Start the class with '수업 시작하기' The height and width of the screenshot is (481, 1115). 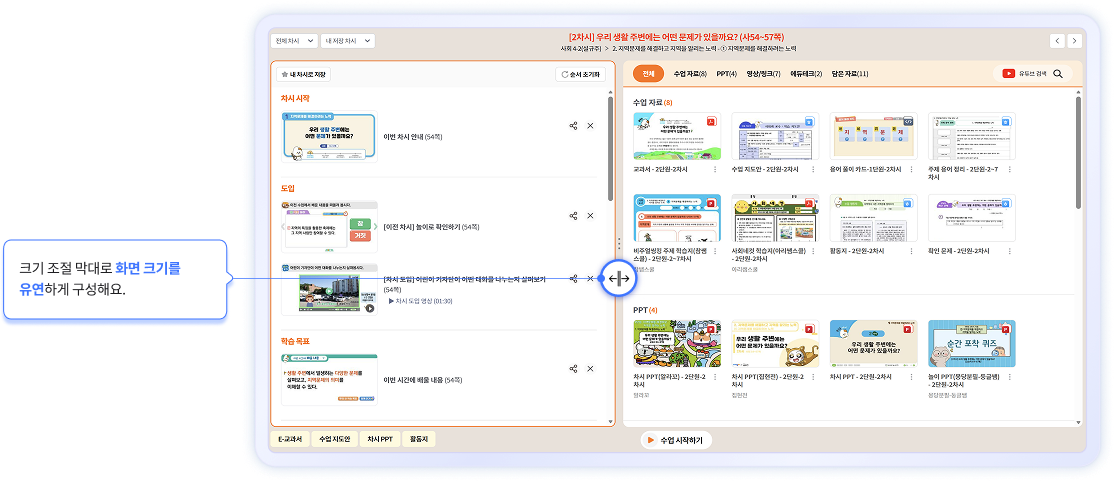click(676, 440)
